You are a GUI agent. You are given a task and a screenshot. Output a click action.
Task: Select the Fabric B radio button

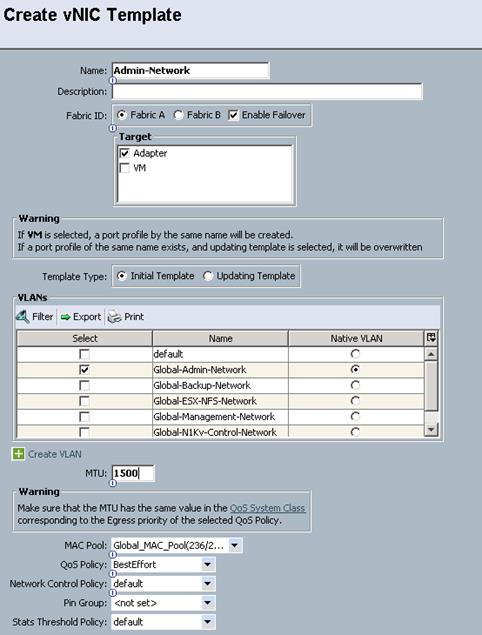(x=178, y=115)
